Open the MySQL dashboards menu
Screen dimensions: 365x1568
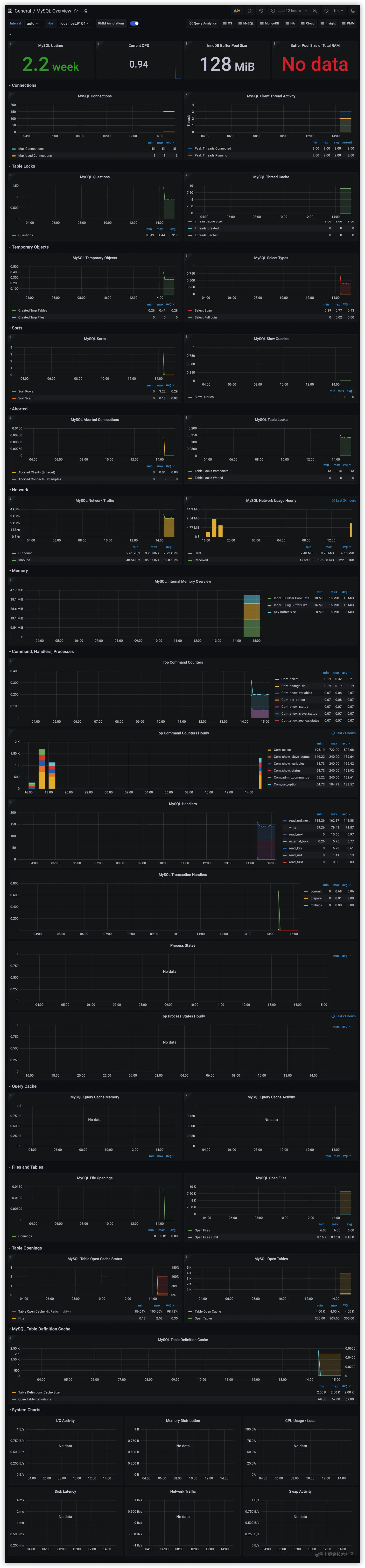pyautogui.click(x=246, y=23)
